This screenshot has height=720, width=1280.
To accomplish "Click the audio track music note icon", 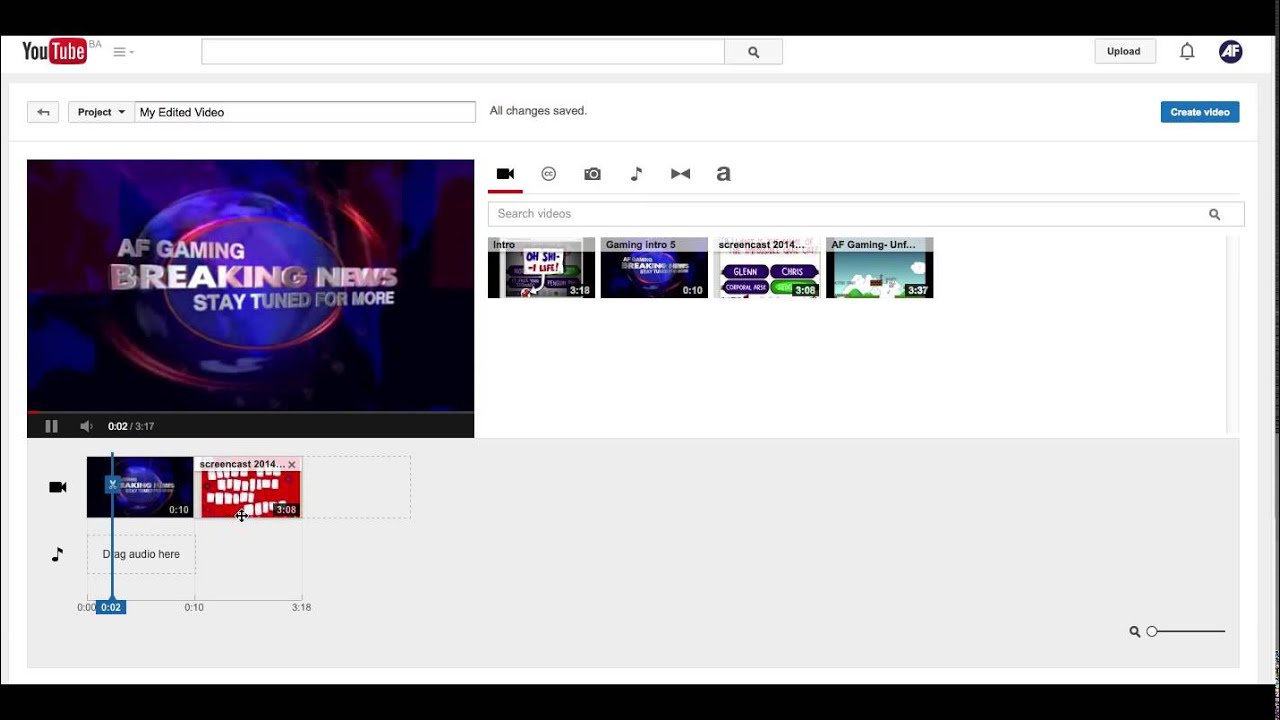I will tap(57, 554).
